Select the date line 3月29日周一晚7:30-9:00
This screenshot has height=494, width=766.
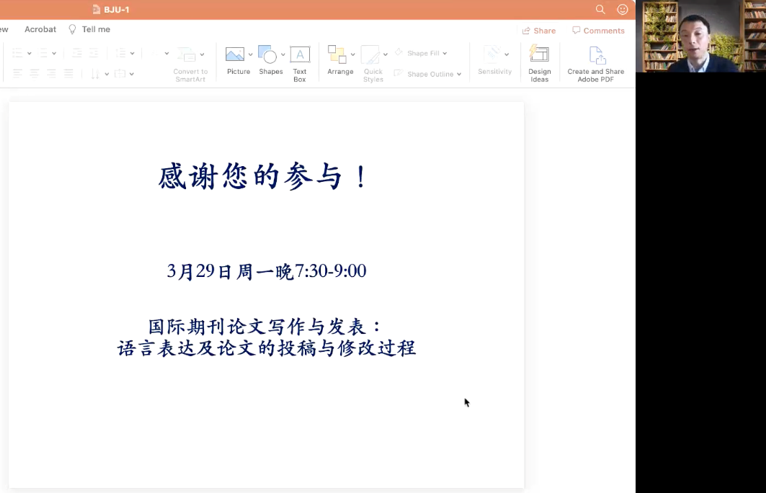267,271
